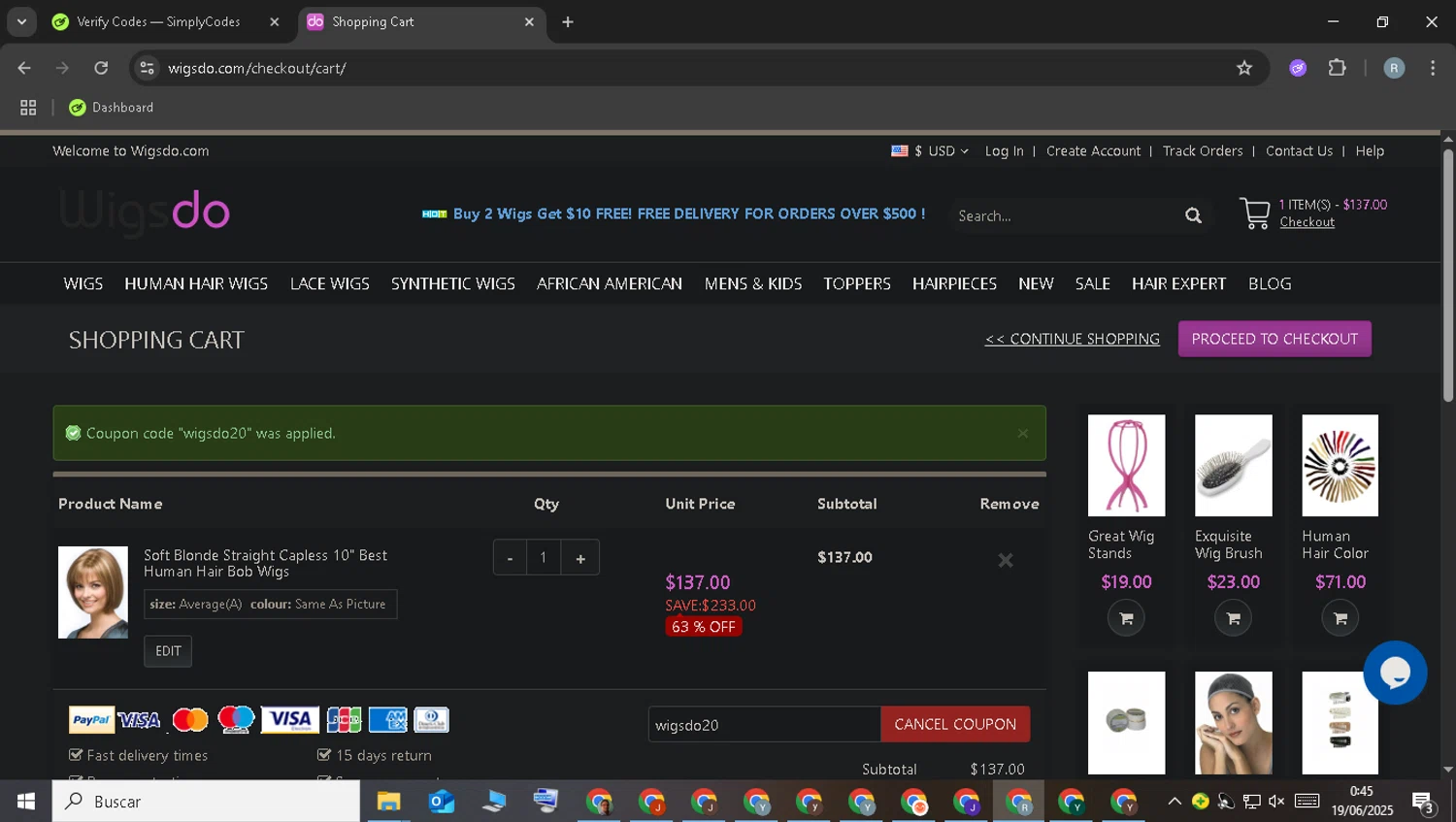Open SYNTHETIC WIGS menu
This screenshot has height=822, width=1456.
453,283
